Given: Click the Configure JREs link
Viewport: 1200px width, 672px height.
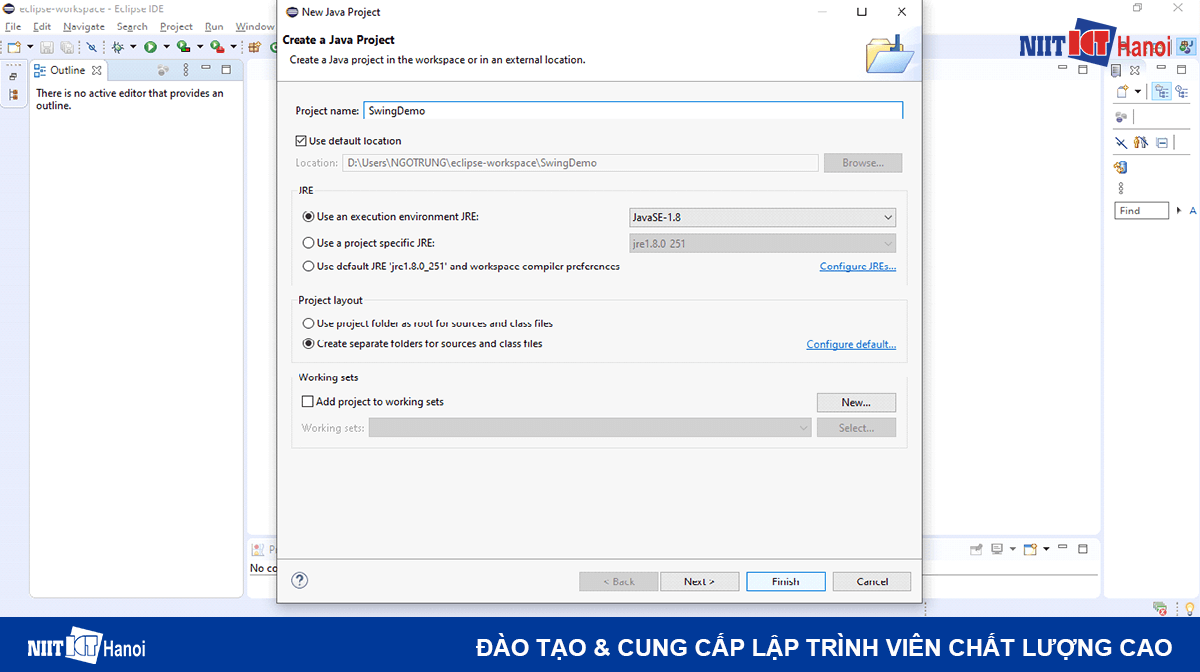Looking at the screenshot, I should click(857, 266).
